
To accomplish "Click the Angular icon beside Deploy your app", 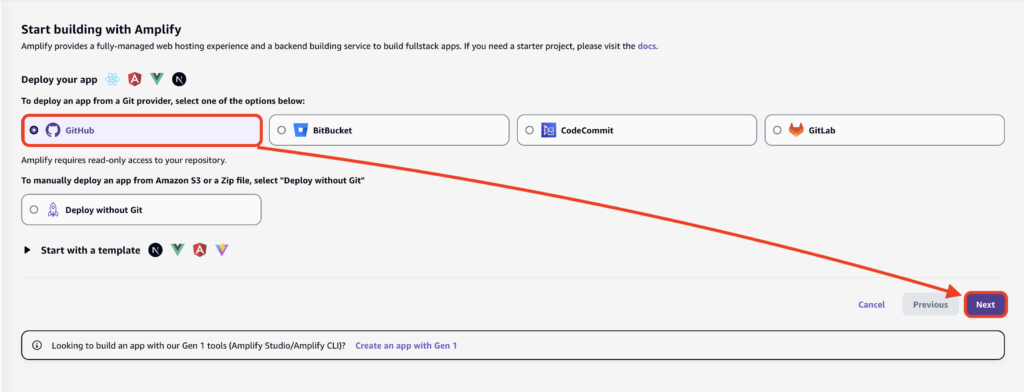I will click(135, 80).
